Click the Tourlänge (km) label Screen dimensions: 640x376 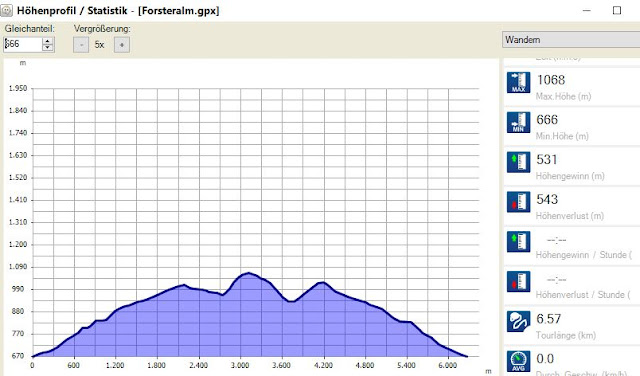(566, 336)
